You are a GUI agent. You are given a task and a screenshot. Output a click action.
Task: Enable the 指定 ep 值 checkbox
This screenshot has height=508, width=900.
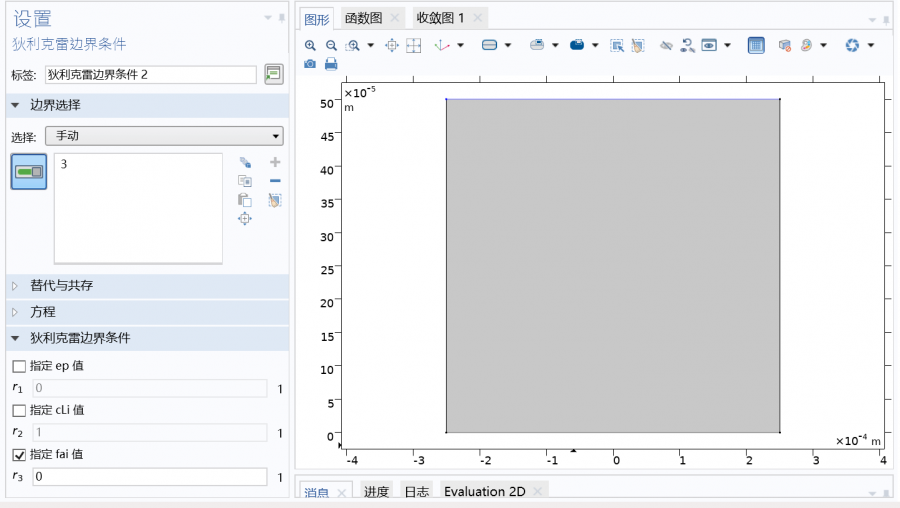coord(19,366)
